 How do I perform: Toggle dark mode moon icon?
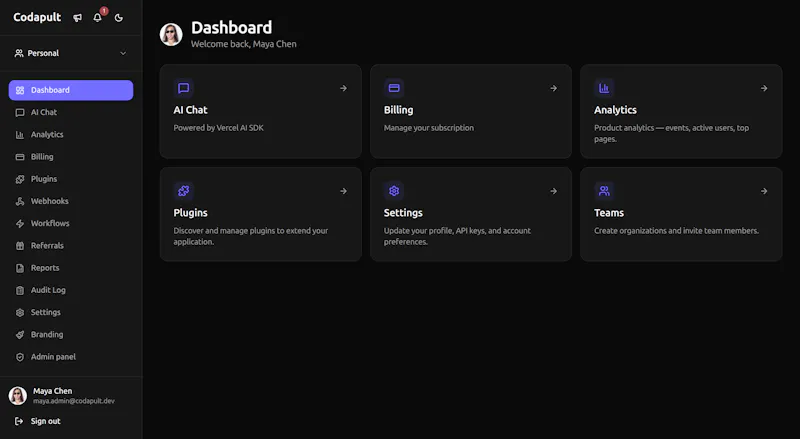pyautogui.click(x=119, y=18)
